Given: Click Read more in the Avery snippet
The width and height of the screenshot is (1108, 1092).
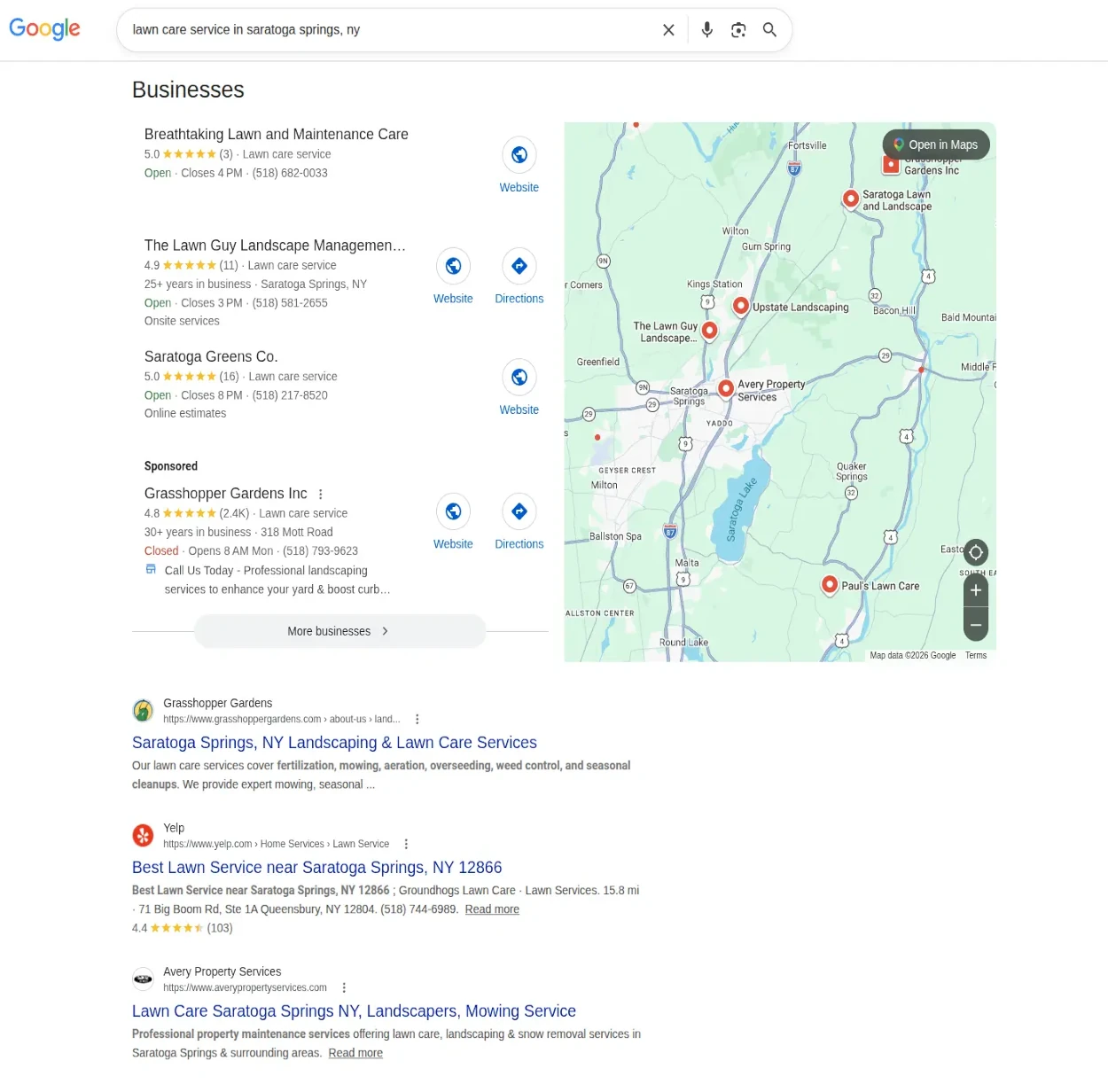Looking at the screenshot, I should coord(355,1053).
